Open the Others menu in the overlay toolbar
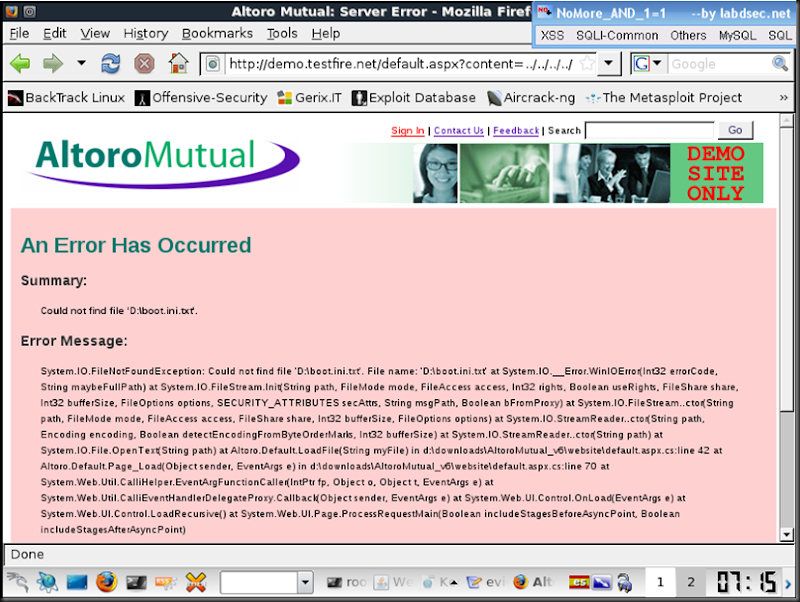 click(688, 36)
